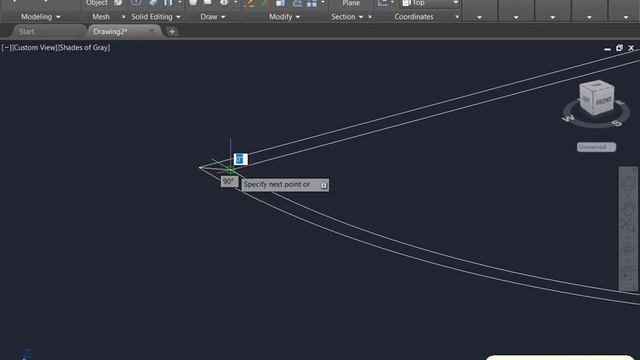The width and height of the screenshot is (640, 360).
Task: Add a new drawing tab with plus
Action: coord(172,31)
